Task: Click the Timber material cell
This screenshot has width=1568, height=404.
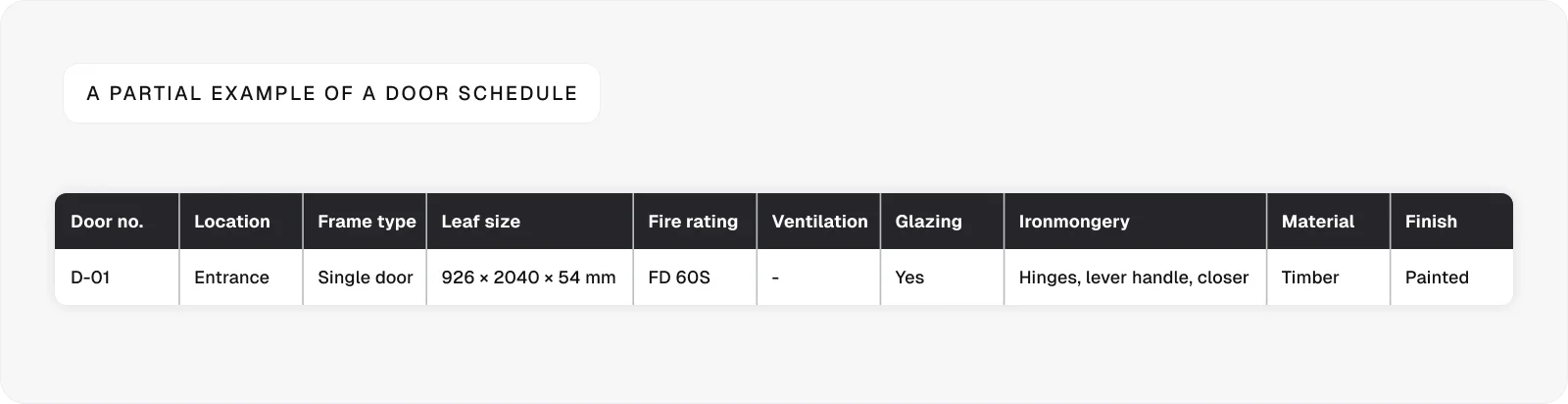Action: [x=1328, y=278]
